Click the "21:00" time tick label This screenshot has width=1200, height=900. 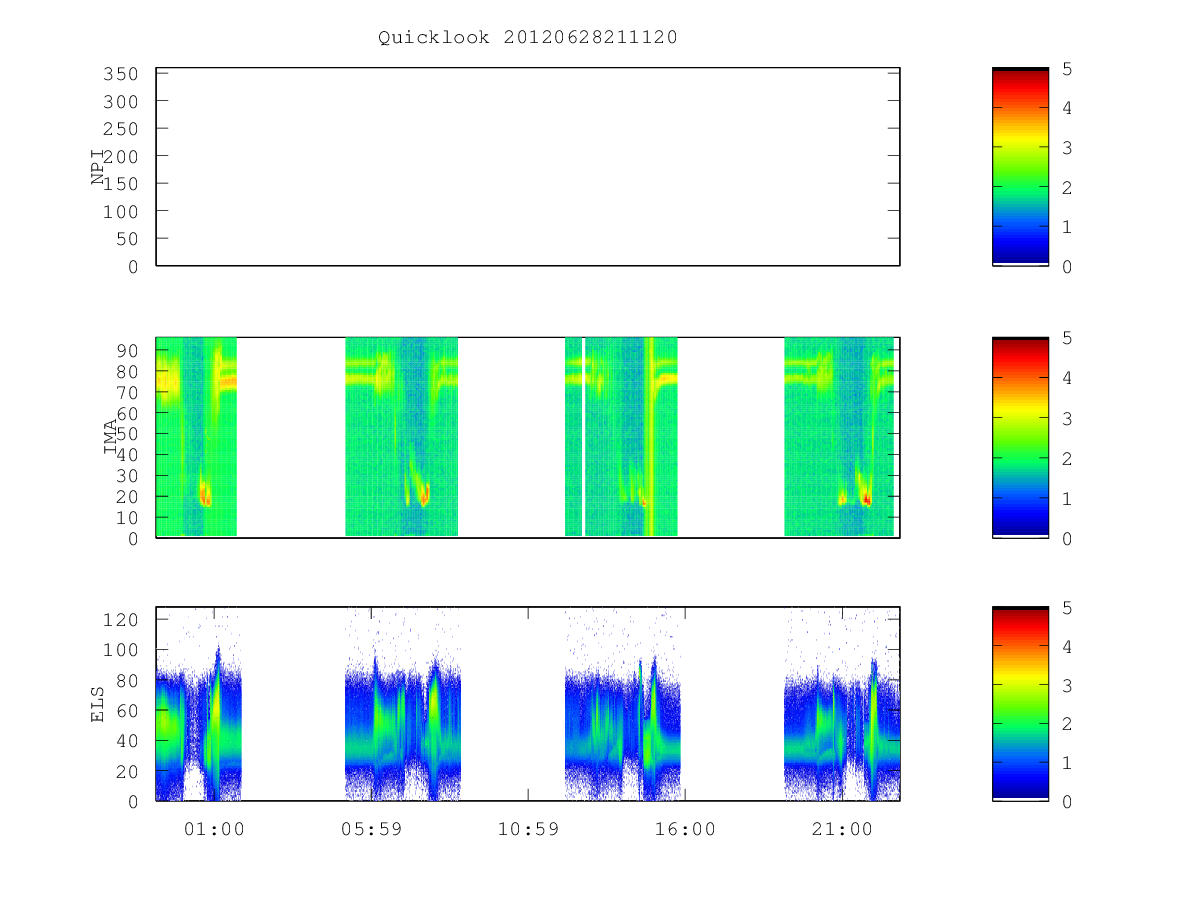[842, 829]
